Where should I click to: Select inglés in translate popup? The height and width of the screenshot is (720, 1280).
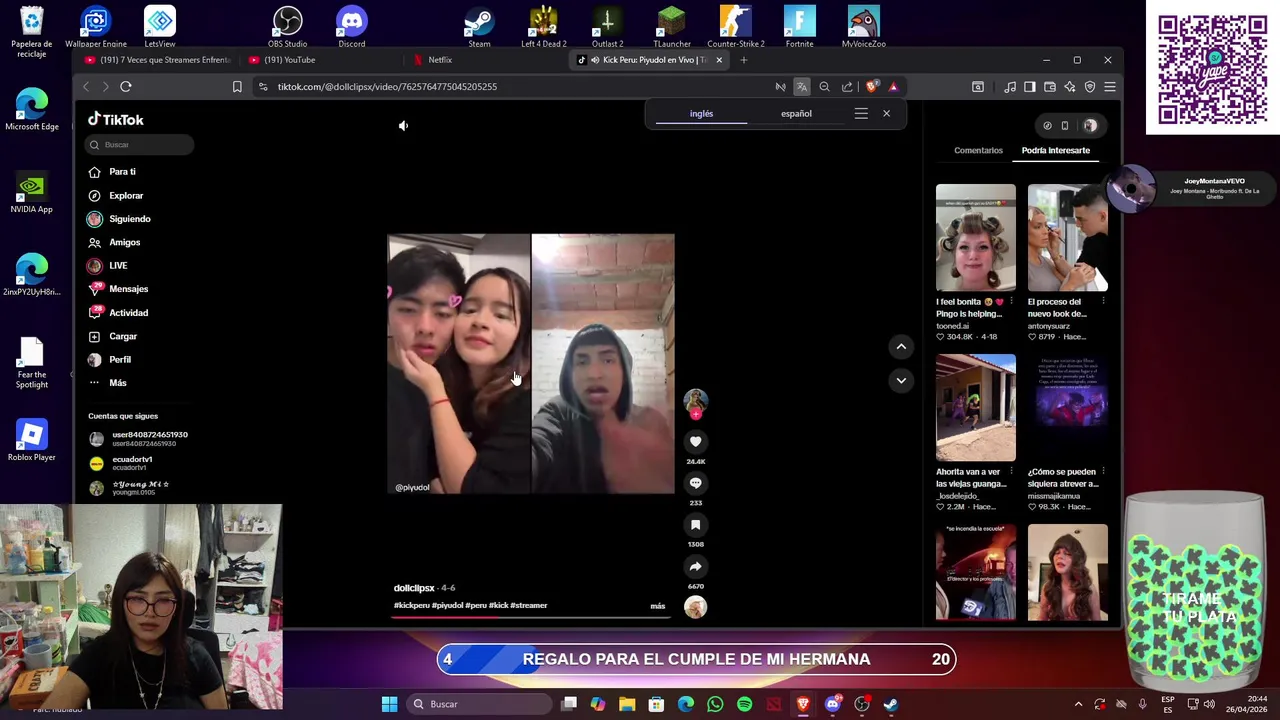pyautogui.click(x=701, y=114)
